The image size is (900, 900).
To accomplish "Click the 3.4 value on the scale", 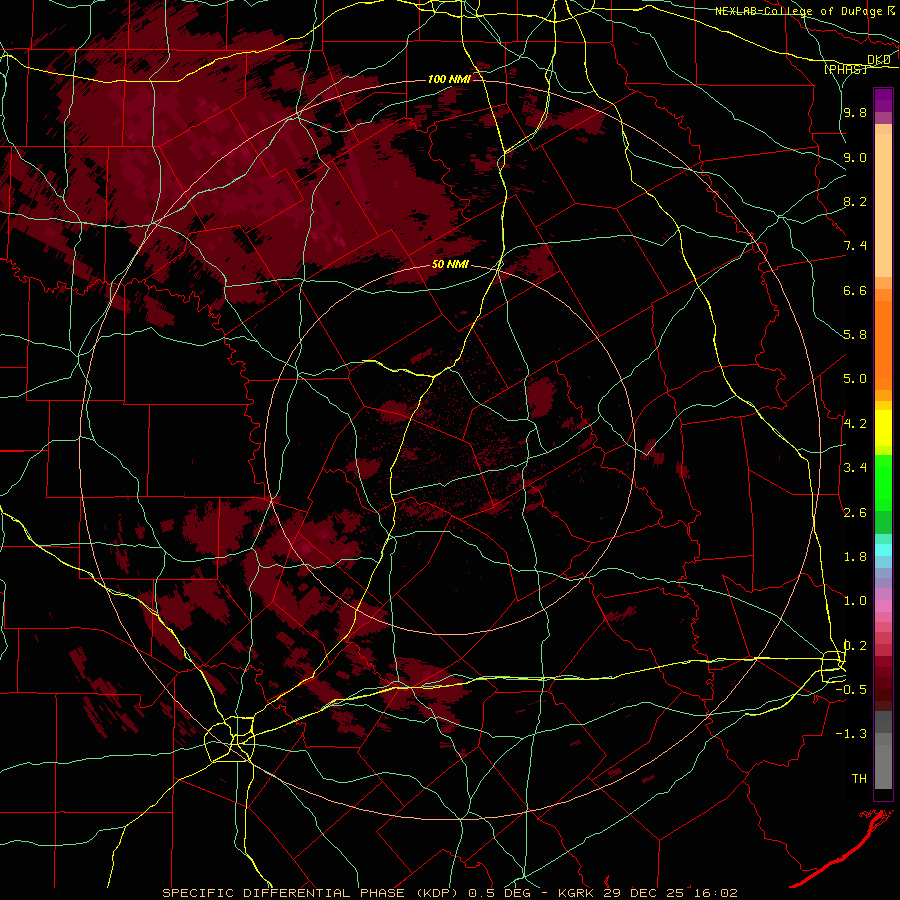I will coord(855,468).
